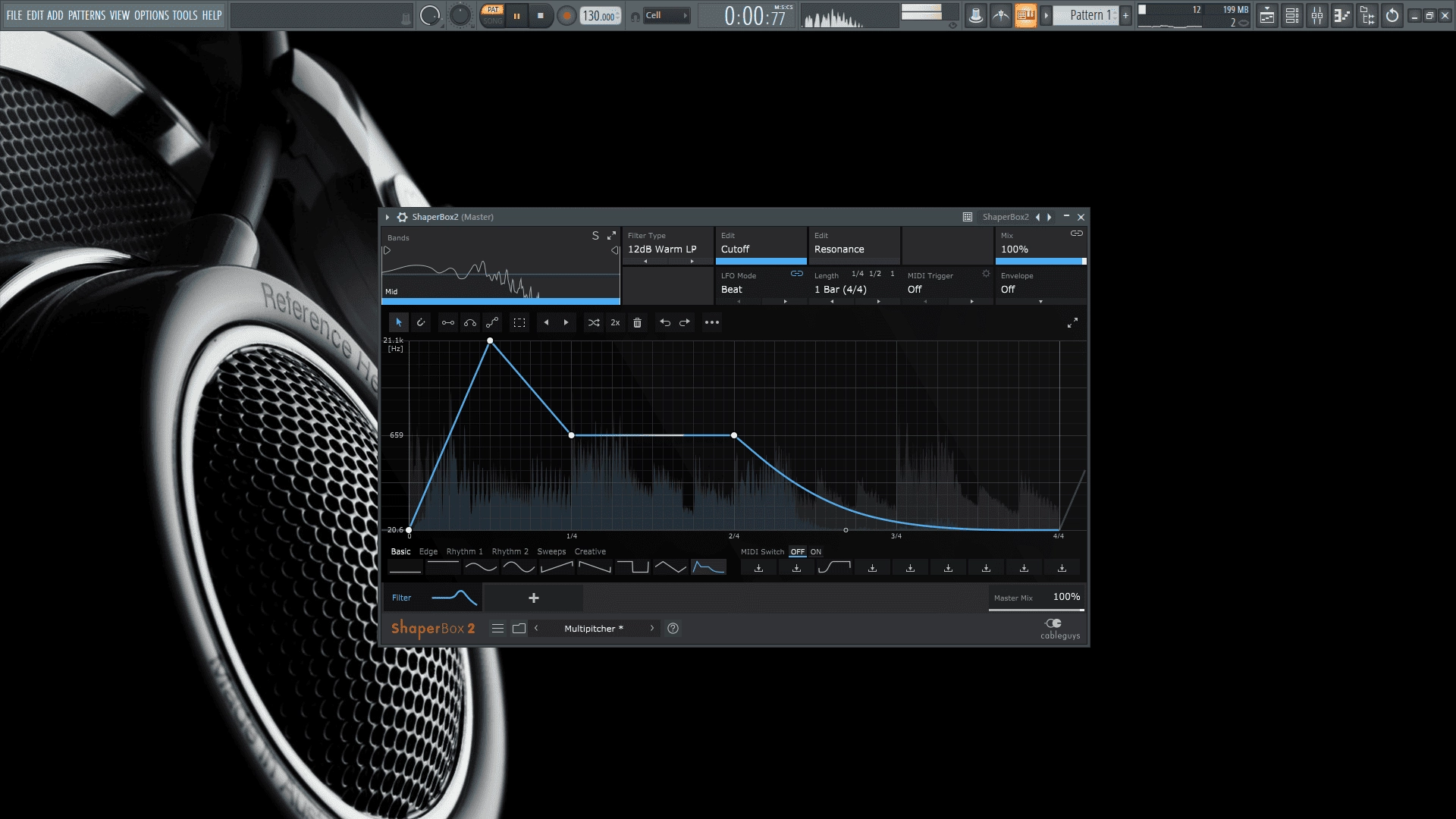The width and height of the screenshot is (1456, 819).
Task: Adjust the Mix 100% slider
Action: pyautogui.click(x=1040, y=261)
